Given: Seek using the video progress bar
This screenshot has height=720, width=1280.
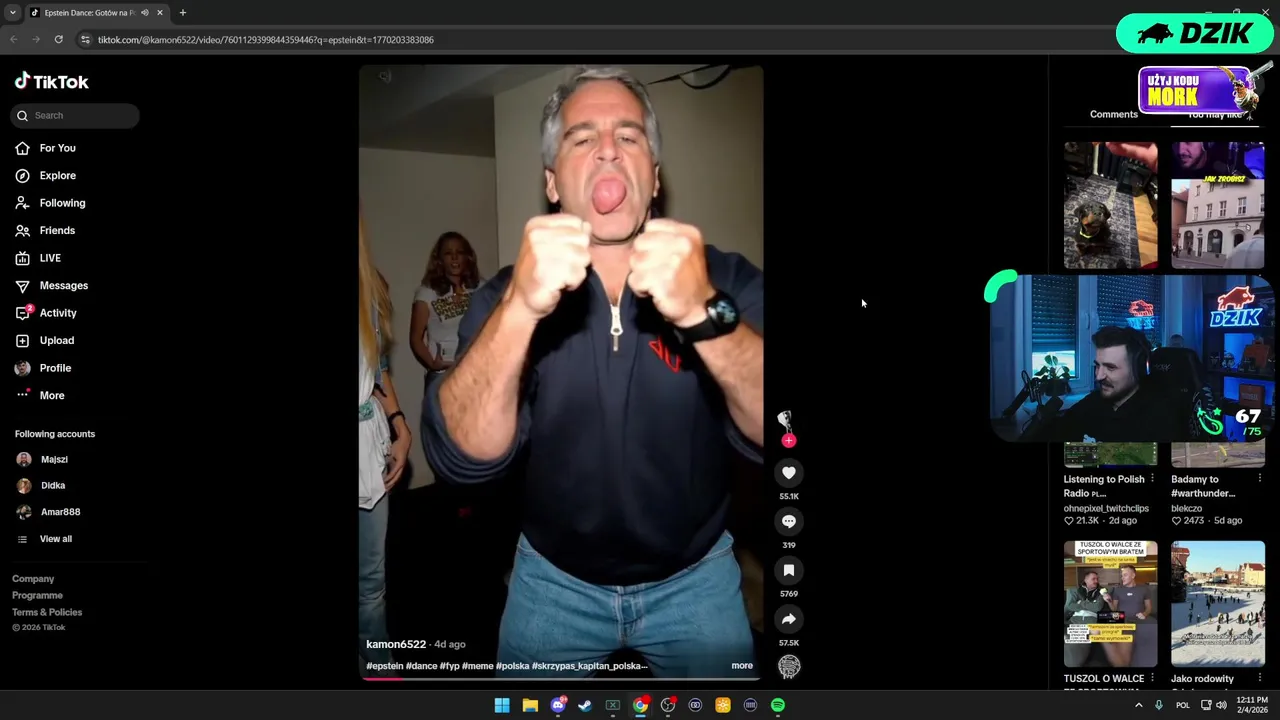Looking at the screenshot, I should (561, 679).
